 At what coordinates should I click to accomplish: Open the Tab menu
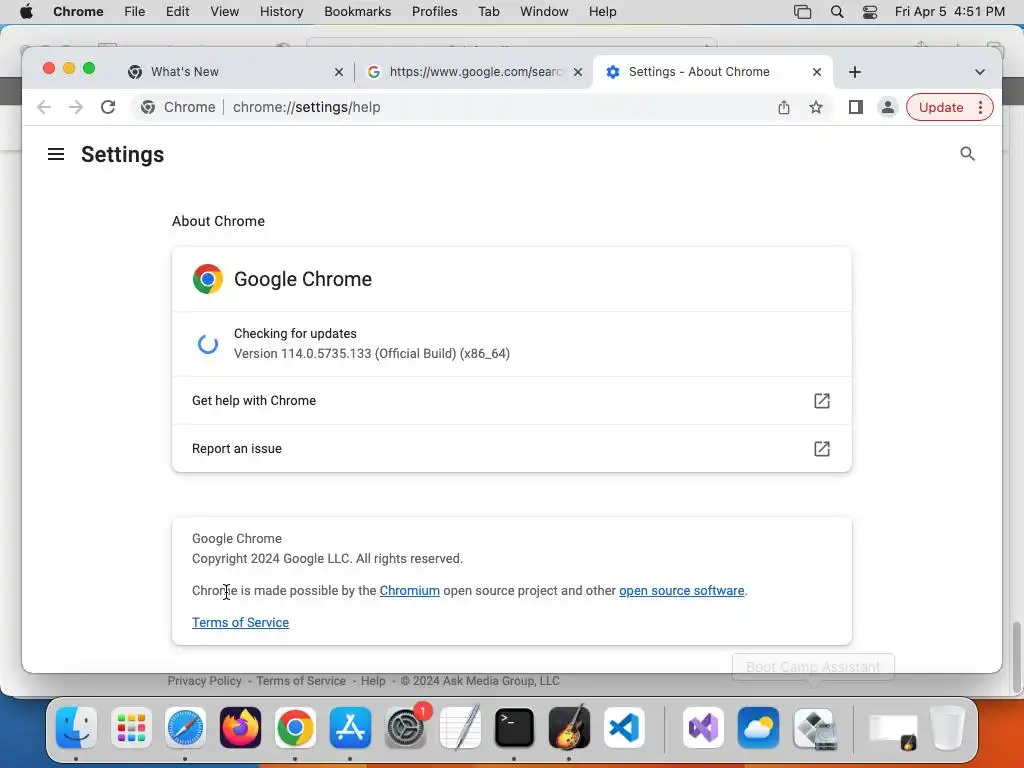488,12
